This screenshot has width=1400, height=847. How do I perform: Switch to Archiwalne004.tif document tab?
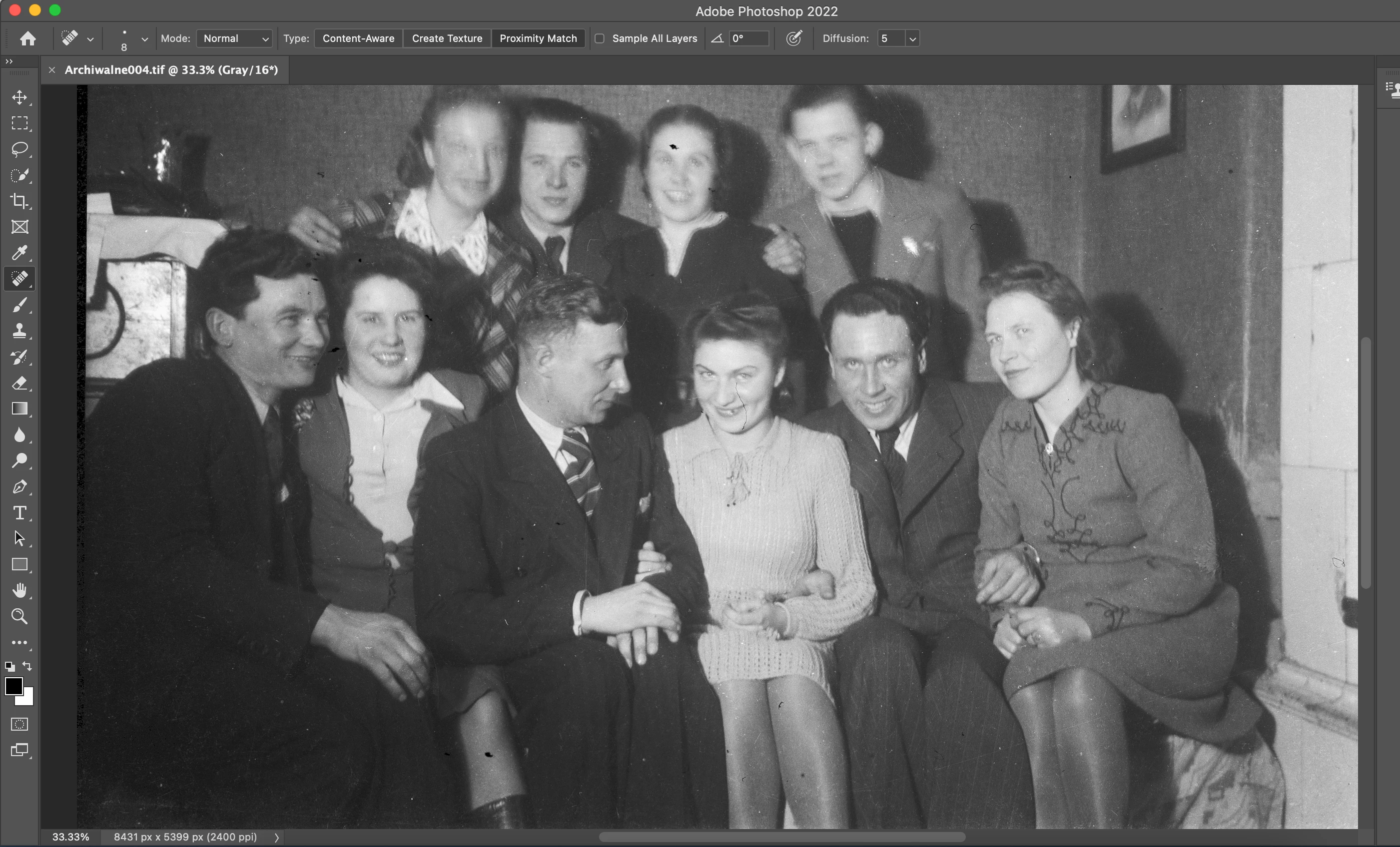click(171, 70)
